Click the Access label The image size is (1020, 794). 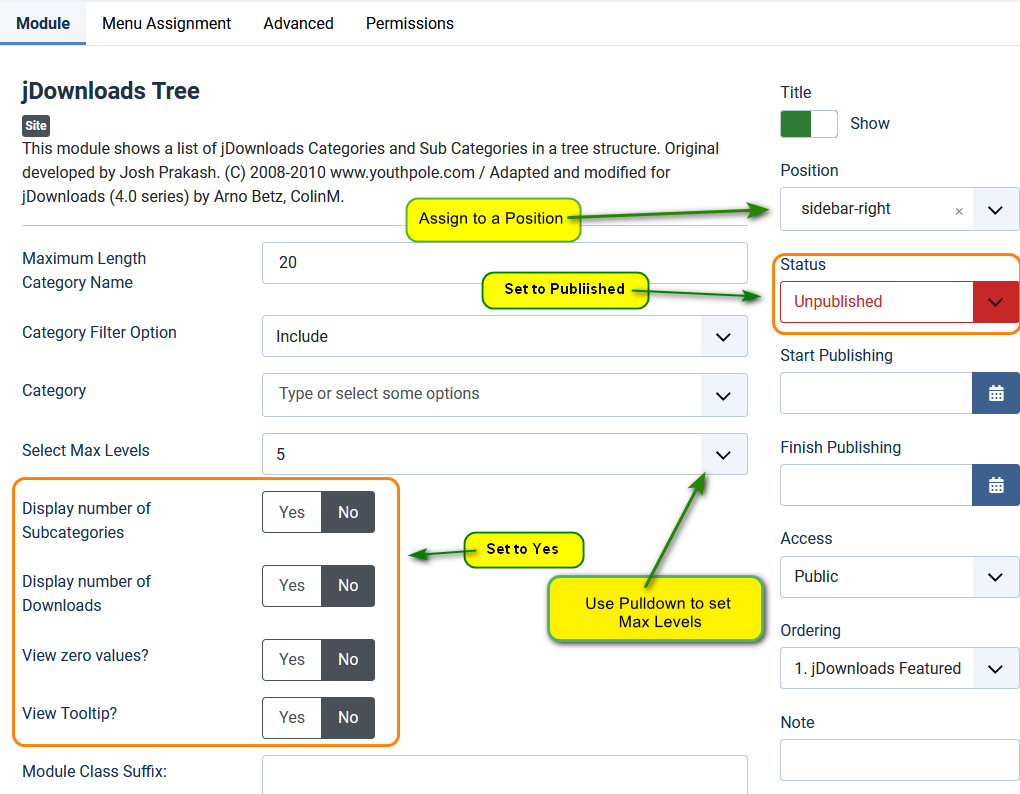click(x=806, y=538)
